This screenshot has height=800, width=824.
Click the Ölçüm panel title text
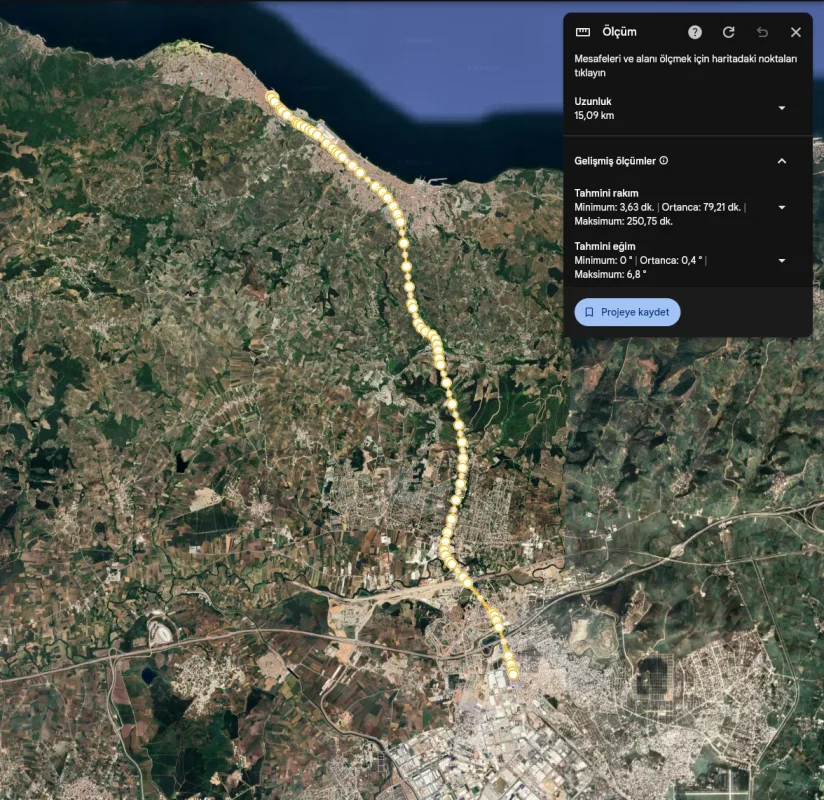pos(619,32)
